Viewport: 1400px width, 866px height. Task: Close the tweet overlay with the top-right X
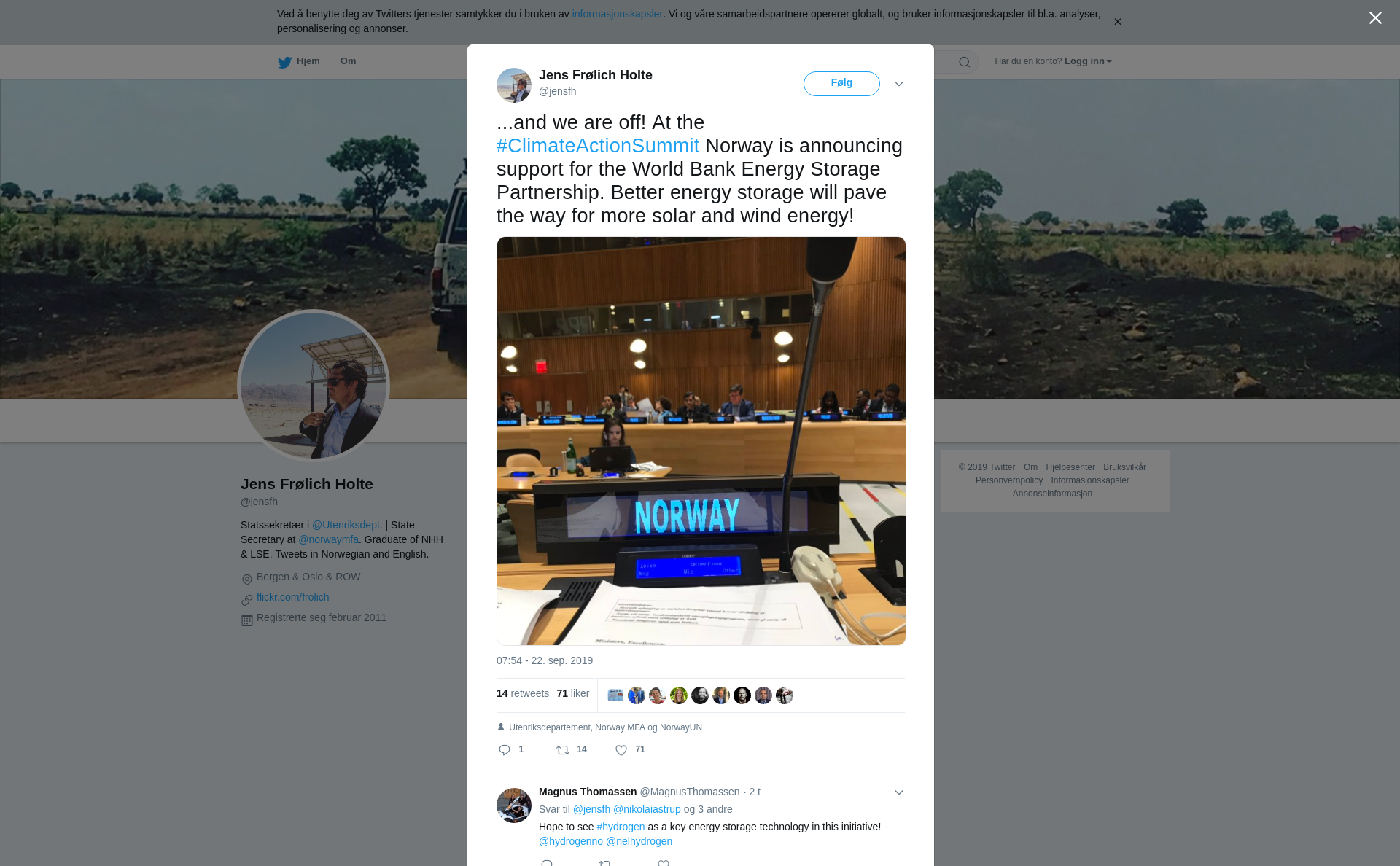[x=1375, y=17]
